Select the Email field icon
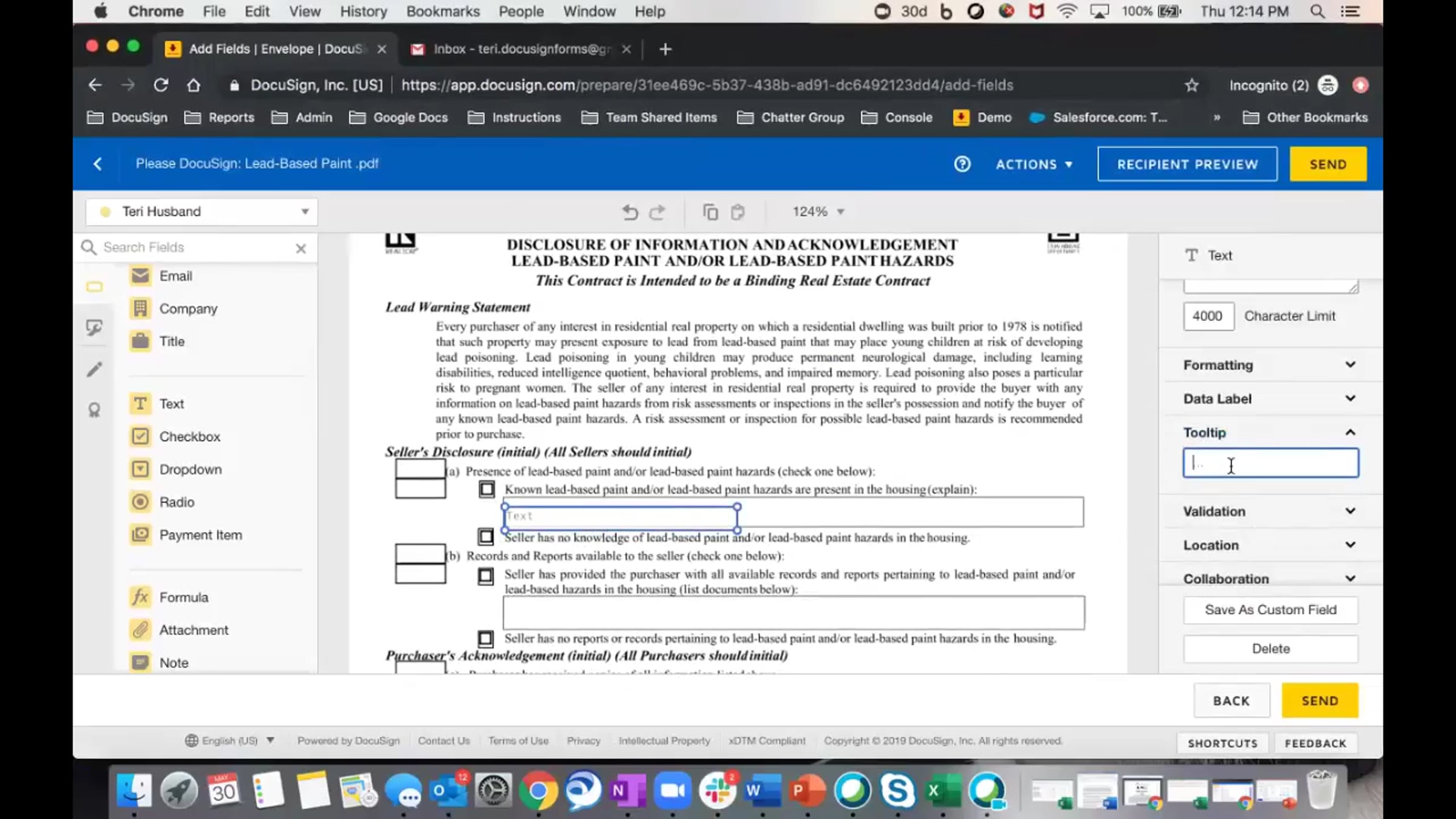 [x=140, y=276]
